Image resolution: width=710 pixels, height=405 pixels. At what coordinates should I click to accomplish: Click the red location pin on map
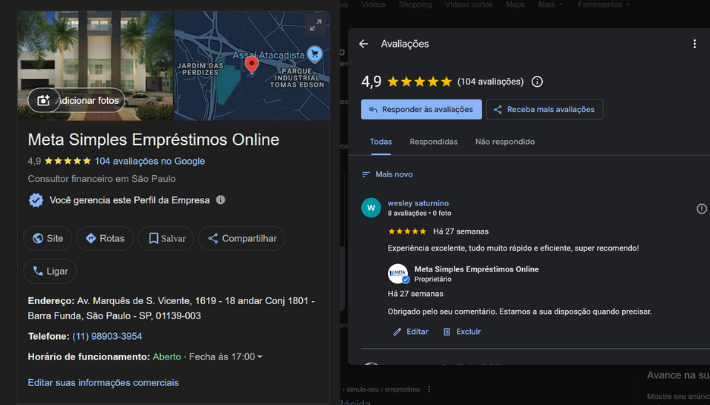click(252, 65)
